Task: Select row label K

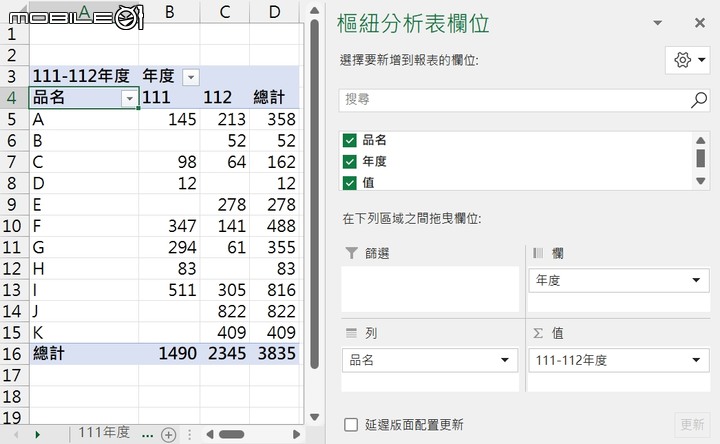Action: 84,333
